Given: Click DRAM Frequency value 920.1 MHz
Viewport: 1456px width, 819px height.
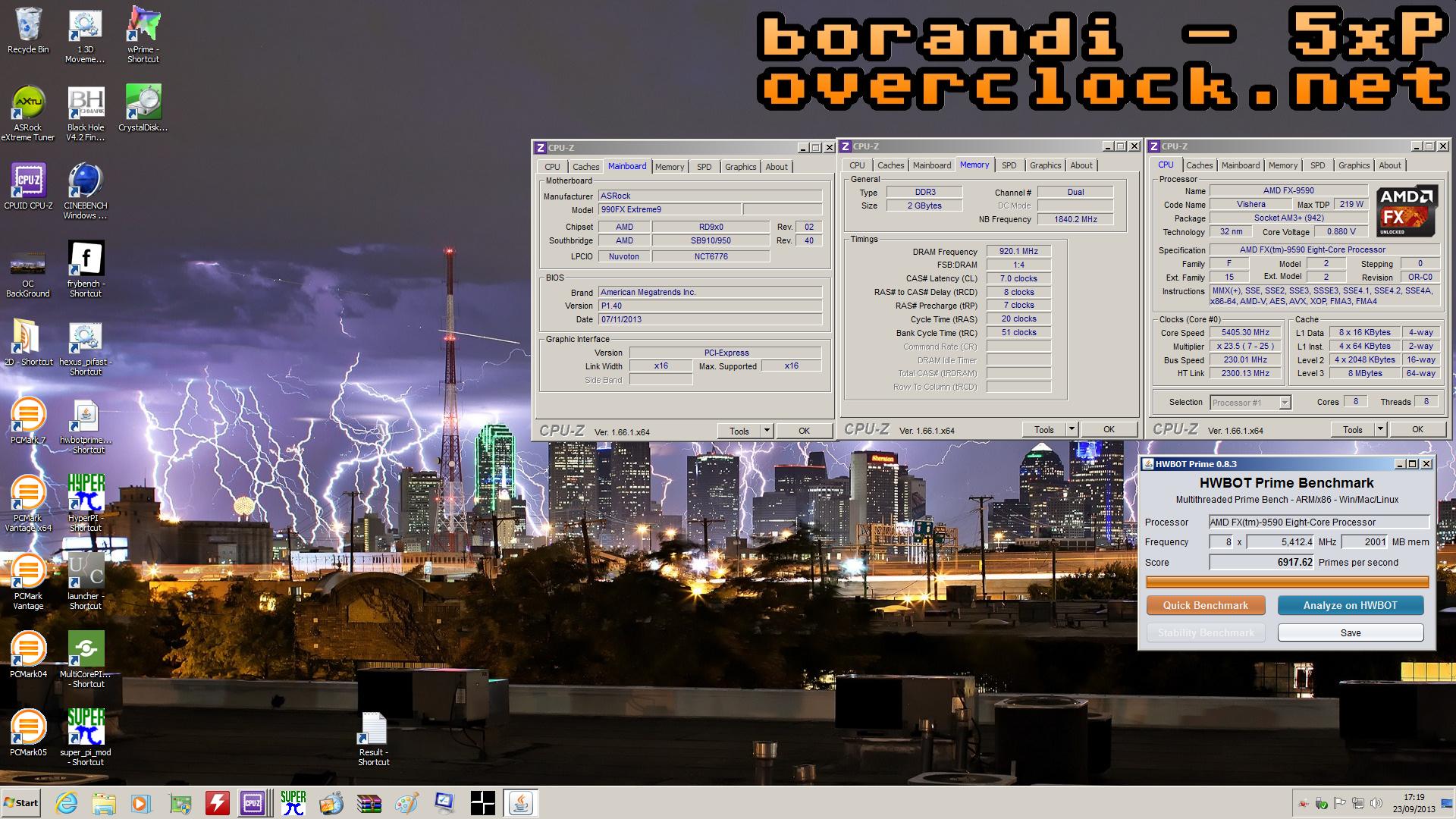Looking at the screenshot, I should pos(1018,251).
